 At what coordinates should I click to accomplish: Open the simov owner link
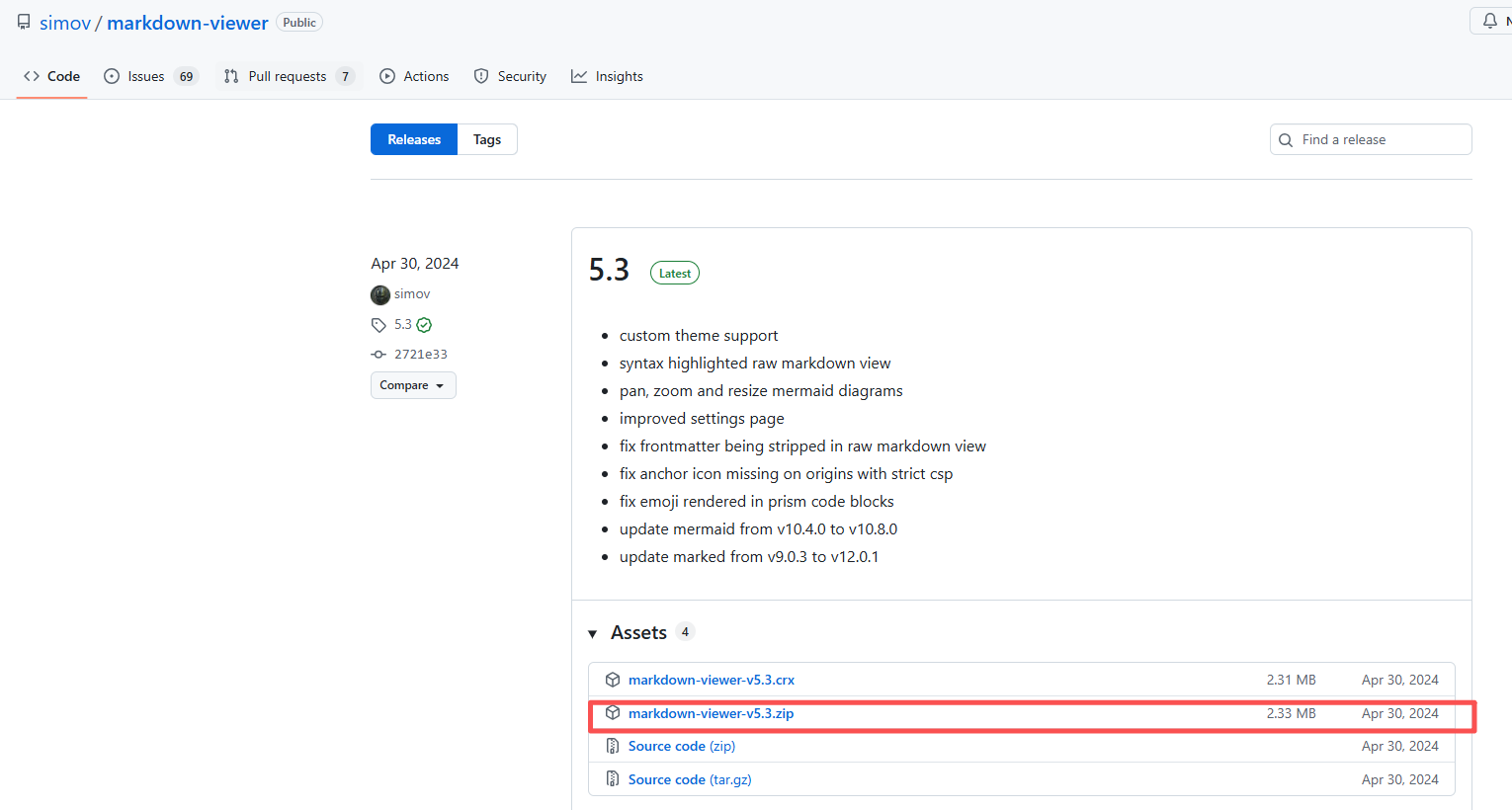click(x=65, y=23)
